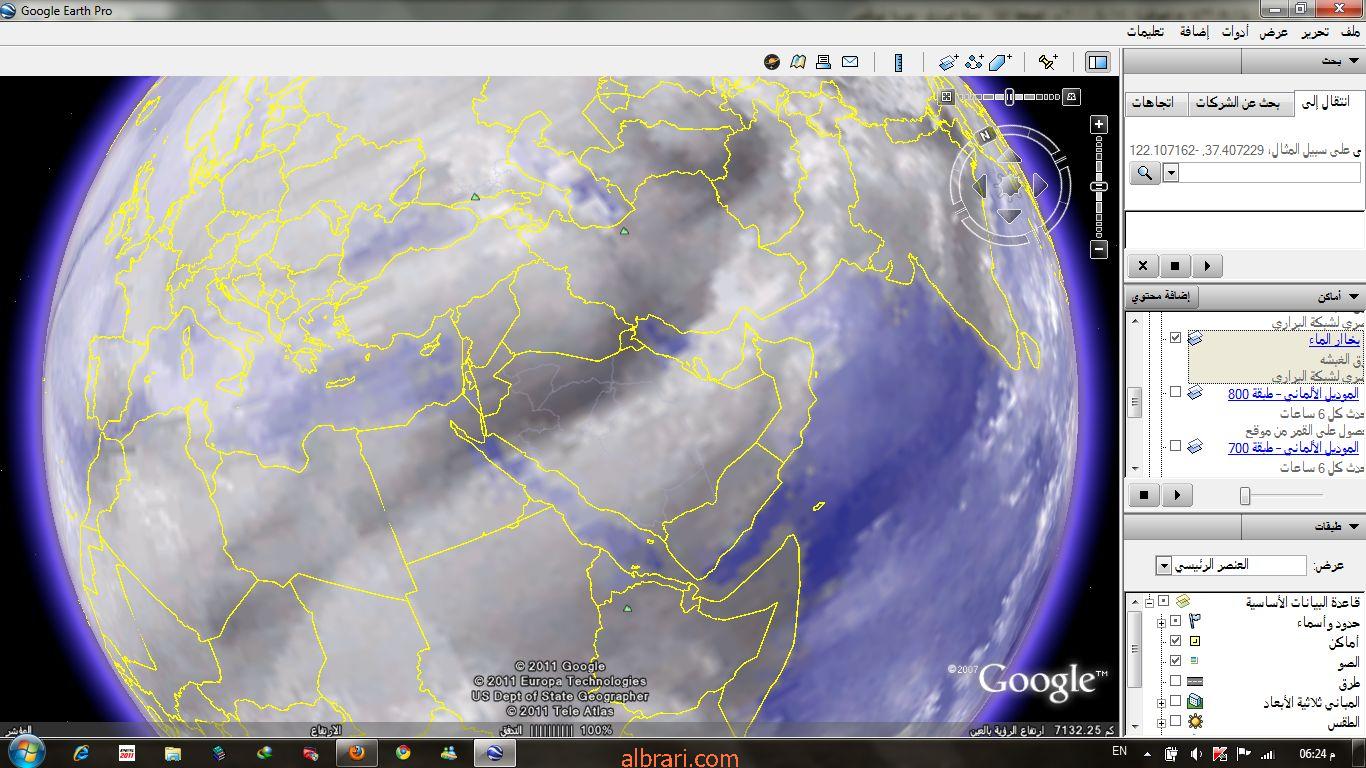
Task: Collapse 'قاعدة البيانات الأساسية' tree node
Action: click(1150, 601)
